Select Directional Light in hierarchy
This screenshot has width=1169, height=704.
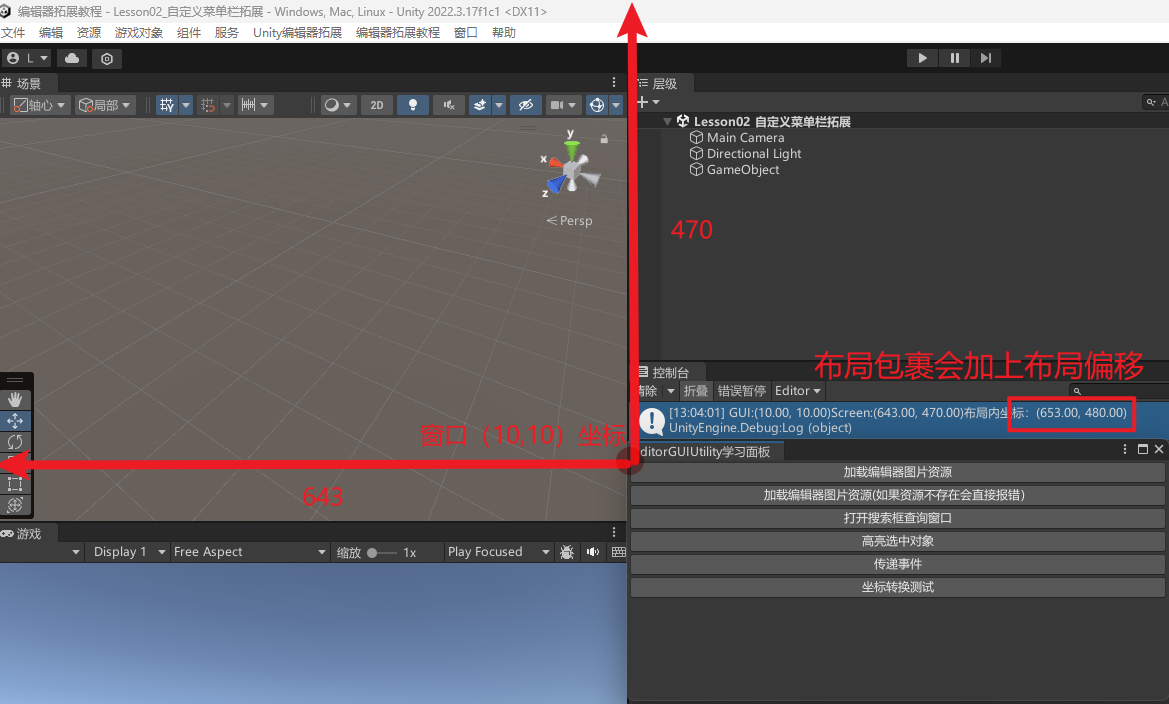click(x=753, y=154)
